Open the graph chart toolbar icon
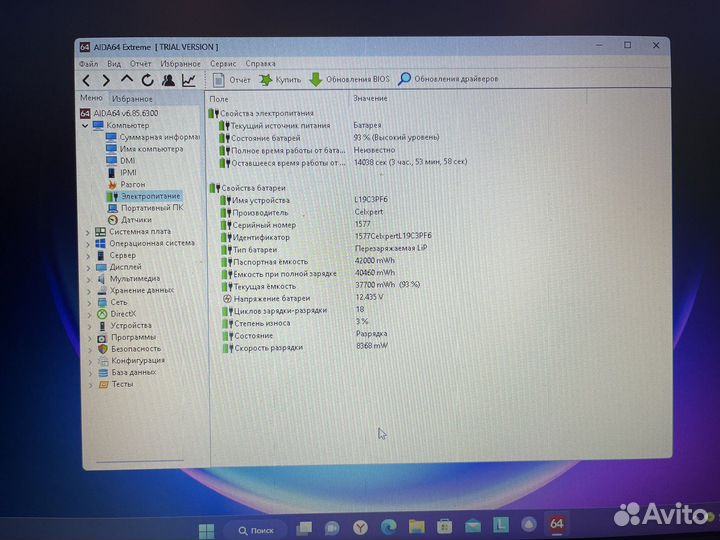 point(189,80)
